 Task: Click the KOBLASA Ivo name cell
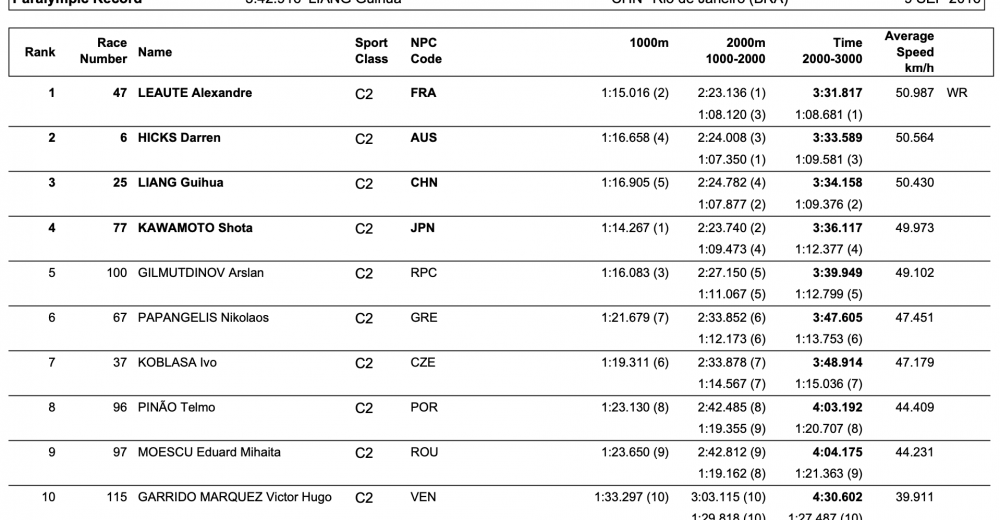(x=177, y=362)
